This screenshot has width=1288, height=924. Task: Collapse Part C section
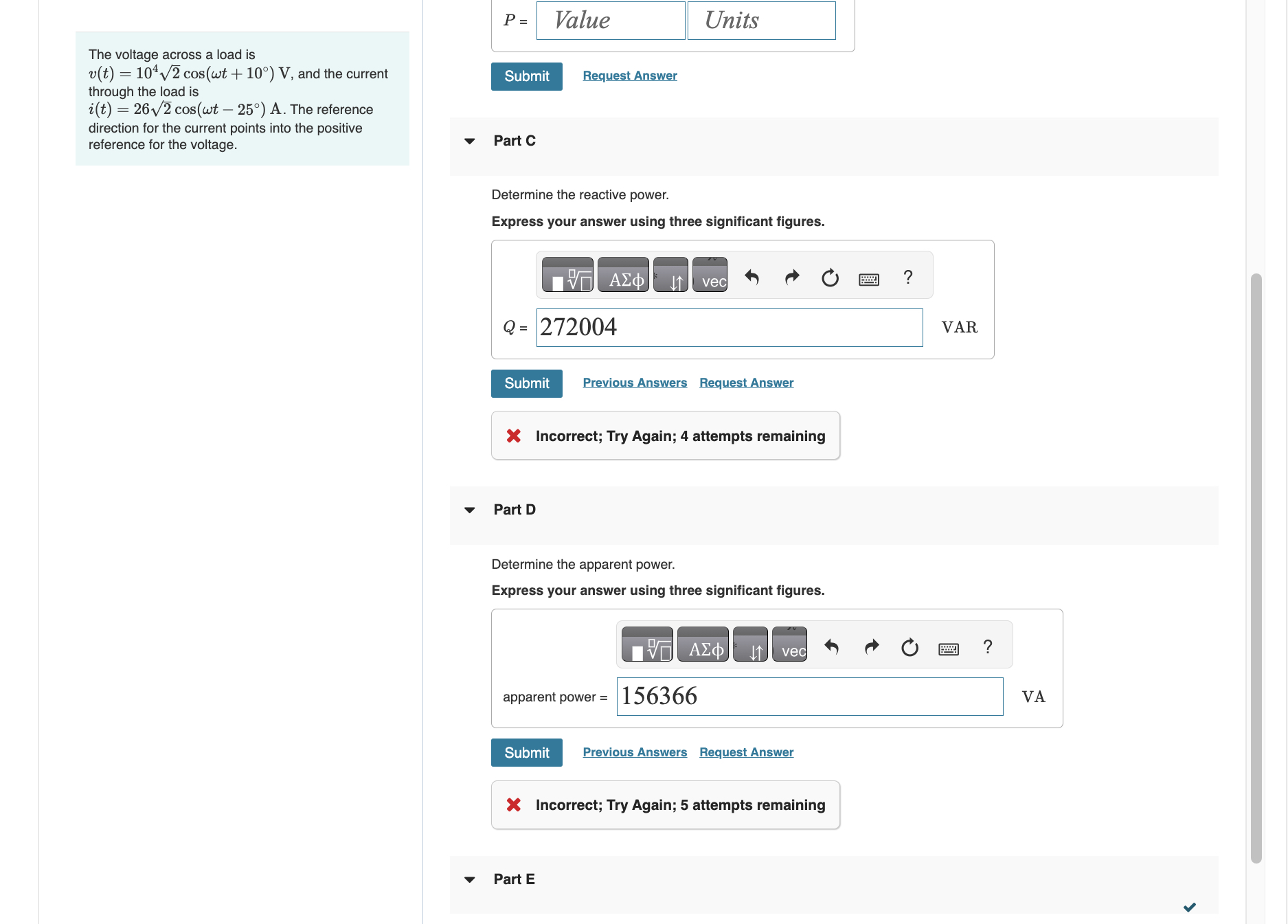[x=470, y=142]
